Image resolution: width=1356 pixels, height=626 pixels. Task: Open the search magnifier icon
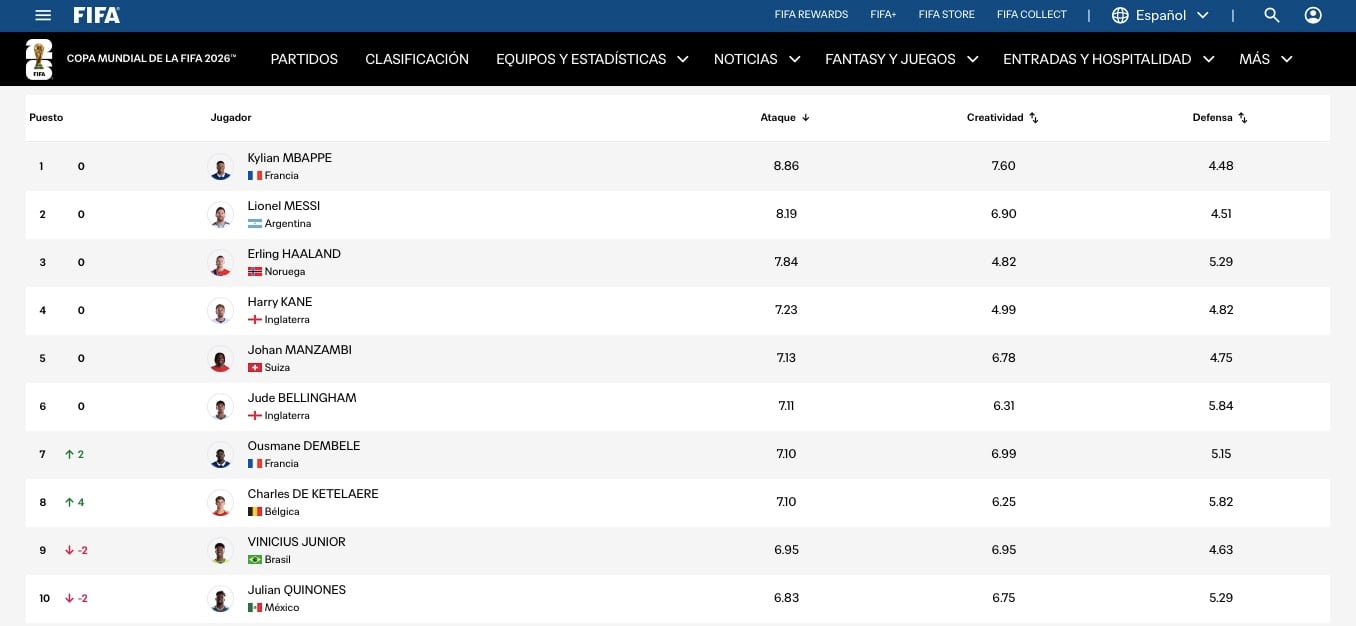(x=1272, y=15)
